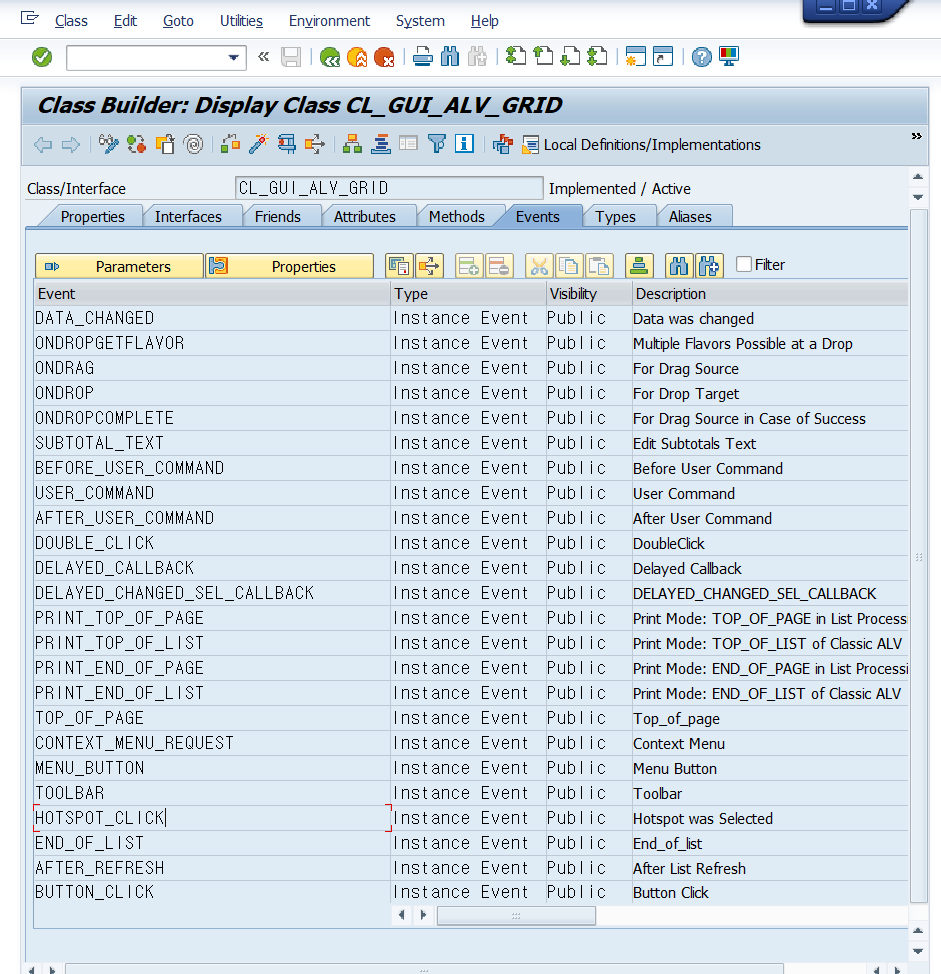Click the events table horizontal scrollbar thumb
This screenshot has width=941, height=974.
[x=516, y=916]
